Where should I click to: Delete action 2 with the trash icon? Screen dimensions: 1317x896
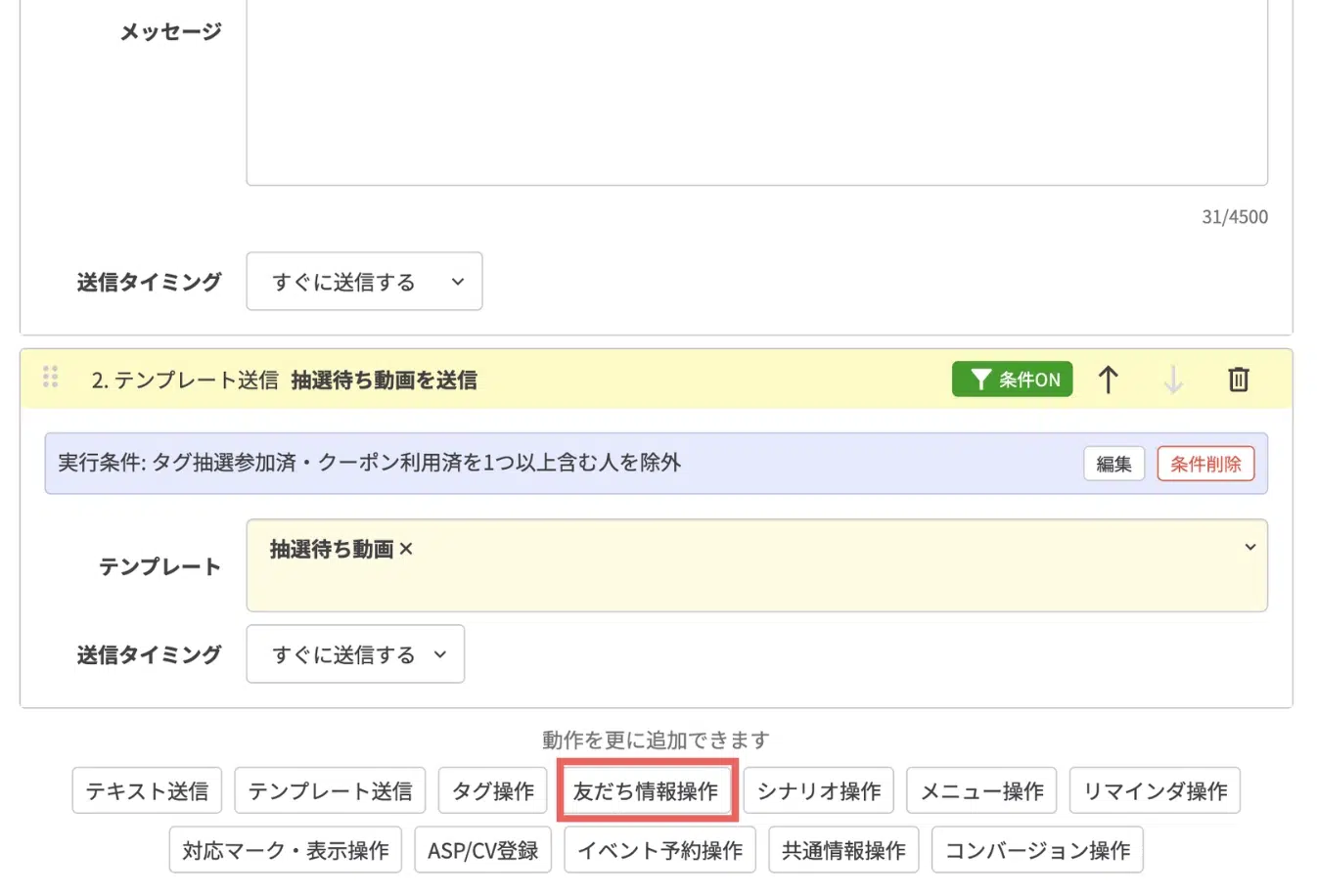[1239, 380]
